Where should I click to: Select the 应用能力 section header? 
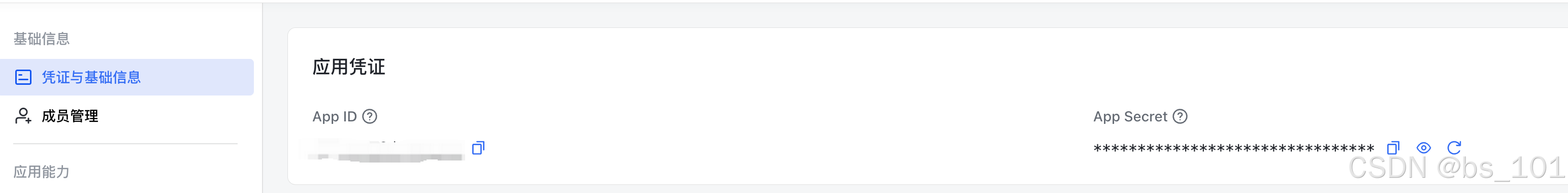point(42,172)
